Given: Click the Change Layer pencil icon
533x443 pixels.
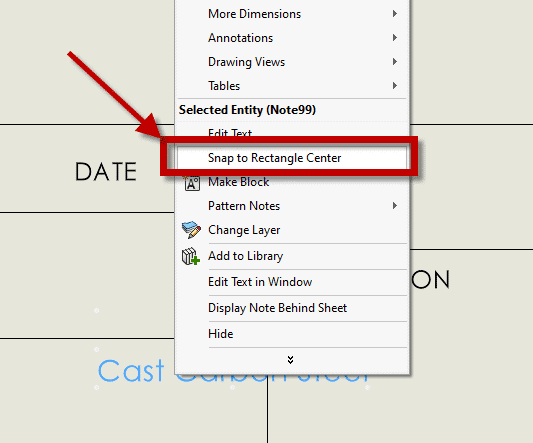Looking at the screenshot, I should (x=191, y=230).
